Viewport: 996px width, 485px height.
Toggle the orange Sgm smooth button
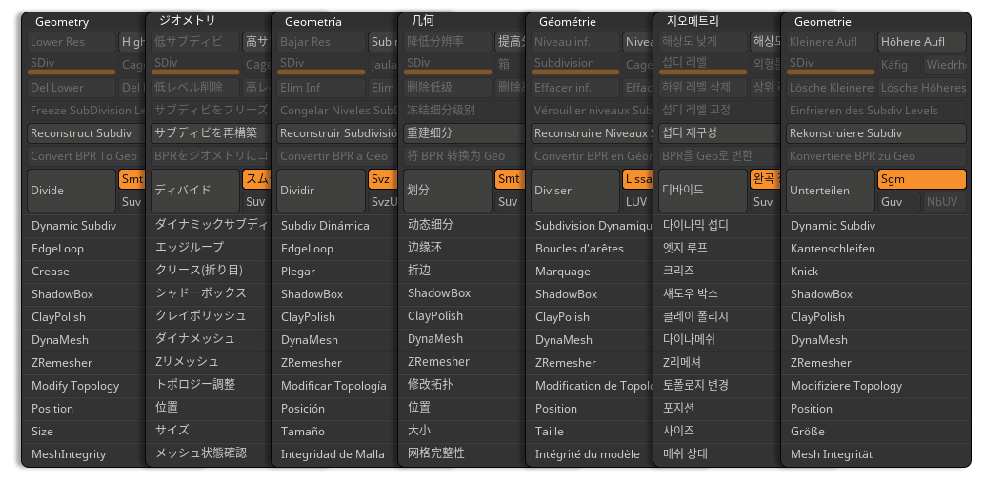[922, 180]
